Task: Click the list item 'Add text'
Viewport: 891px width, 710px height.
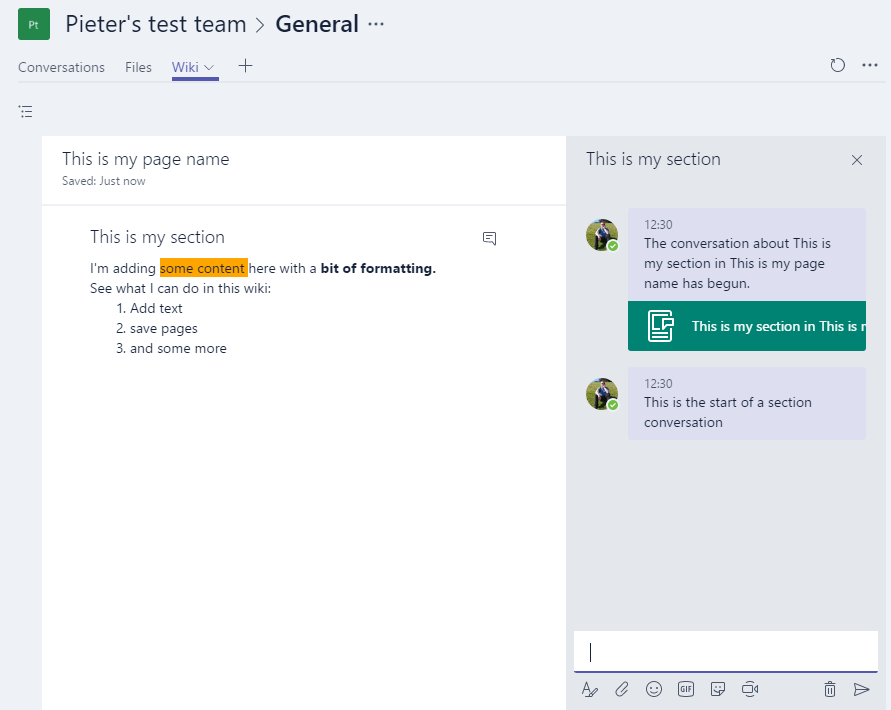Action: 156,308
